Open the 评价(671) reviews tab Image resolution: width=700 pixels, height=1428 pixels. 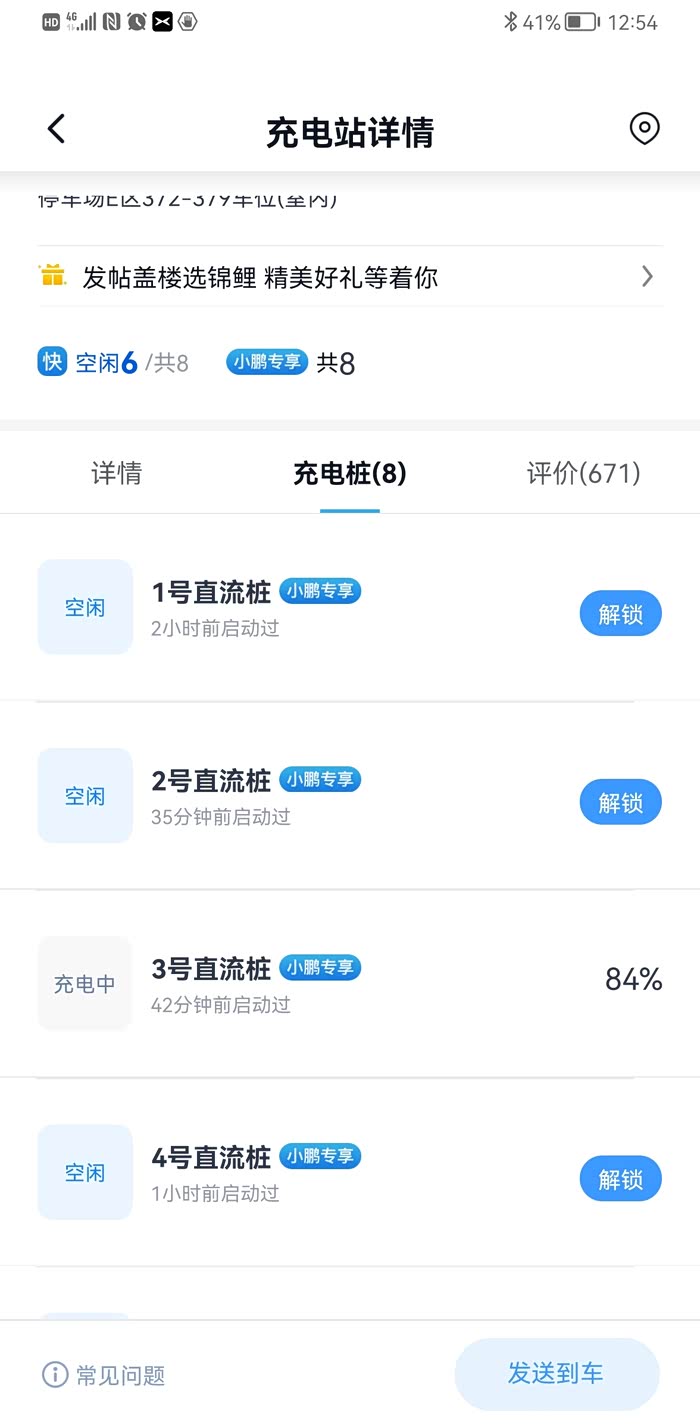pos(583,473)
